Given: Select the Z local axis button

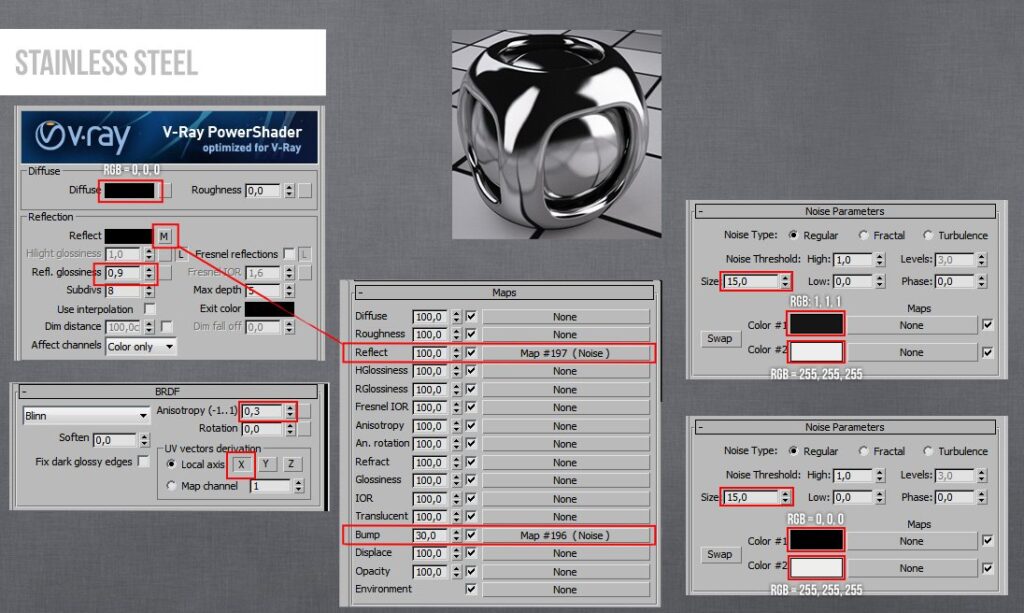Looking at the screenshot, I should click(291, 464).
